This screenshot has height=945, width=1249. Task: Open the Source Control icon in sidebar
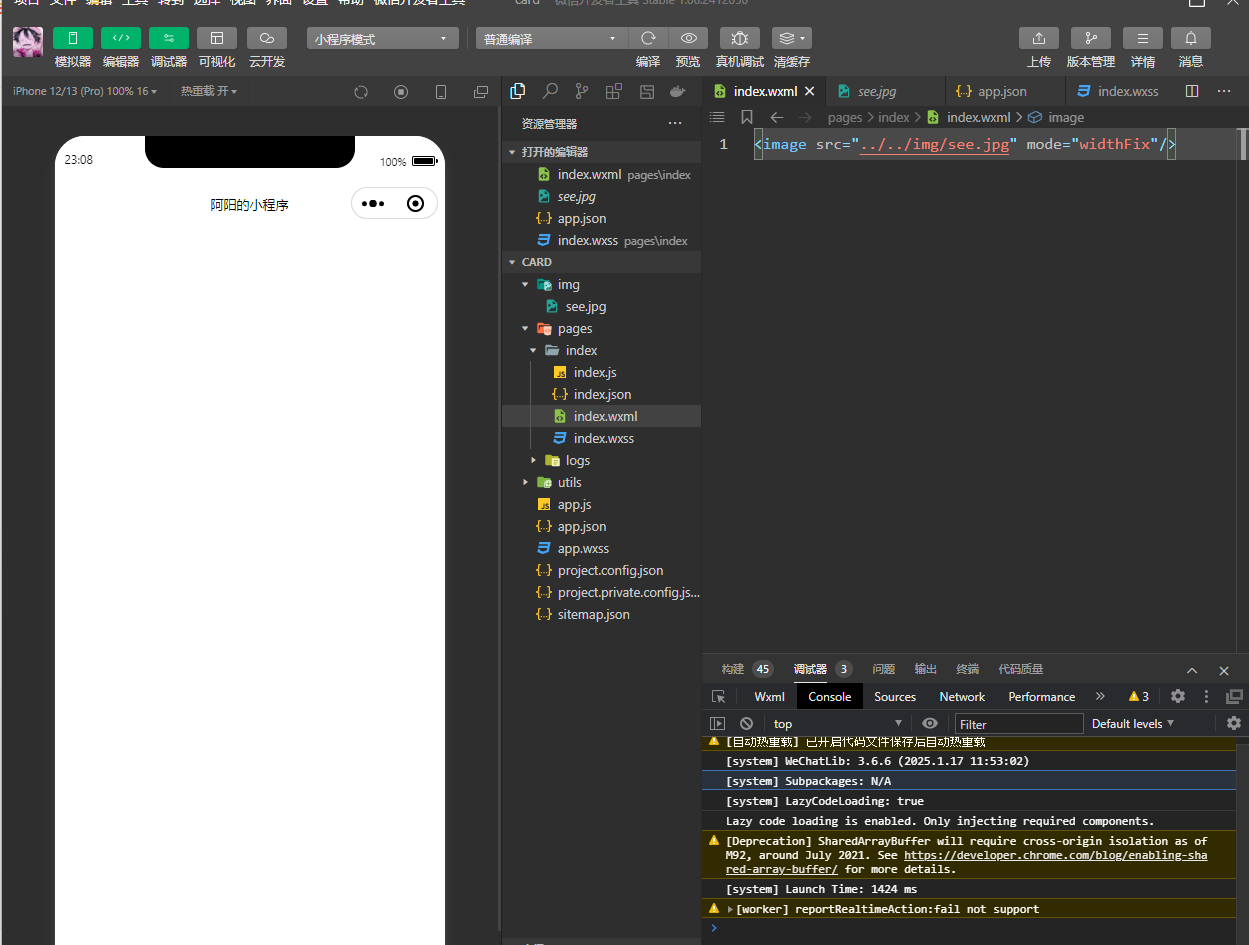click(582, 91)
